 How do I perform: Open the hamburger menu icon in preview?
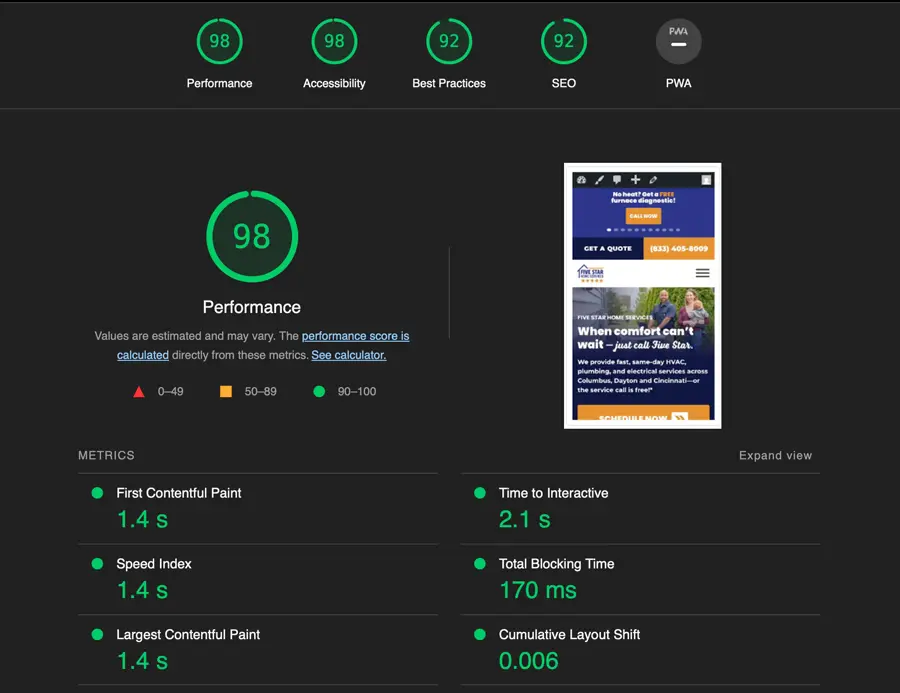tap(703, 273)
